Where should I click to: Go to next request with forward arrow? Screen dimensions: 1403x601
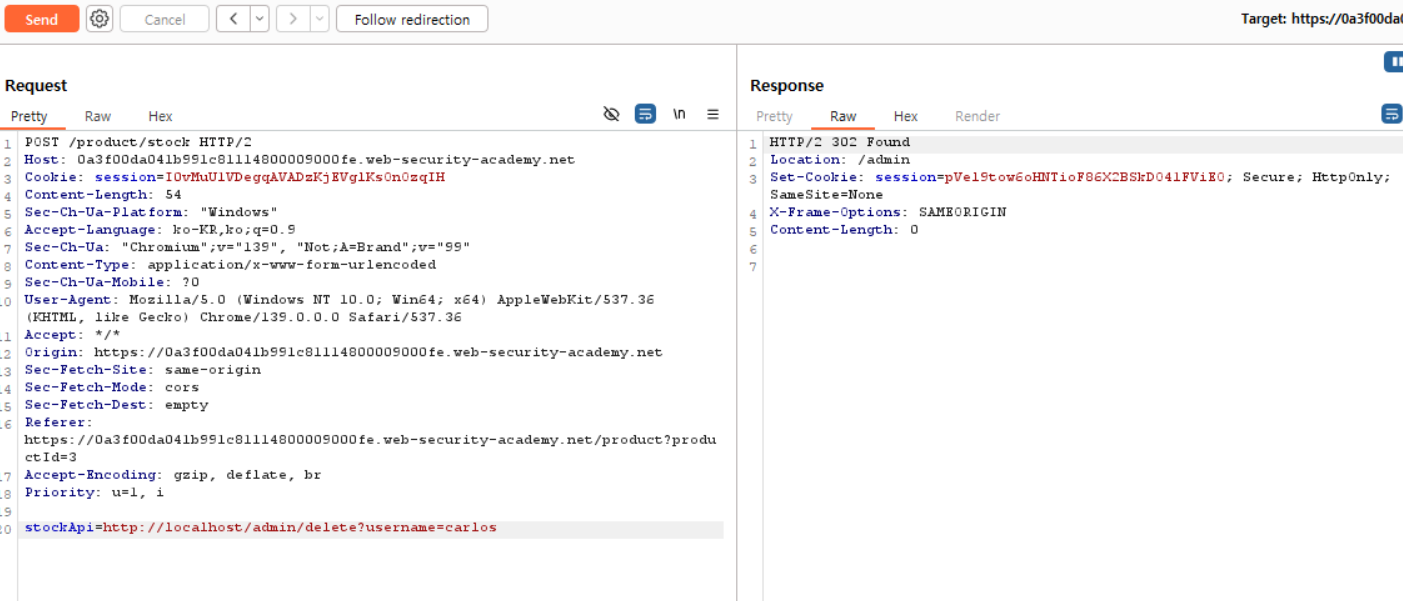[293, 19]
